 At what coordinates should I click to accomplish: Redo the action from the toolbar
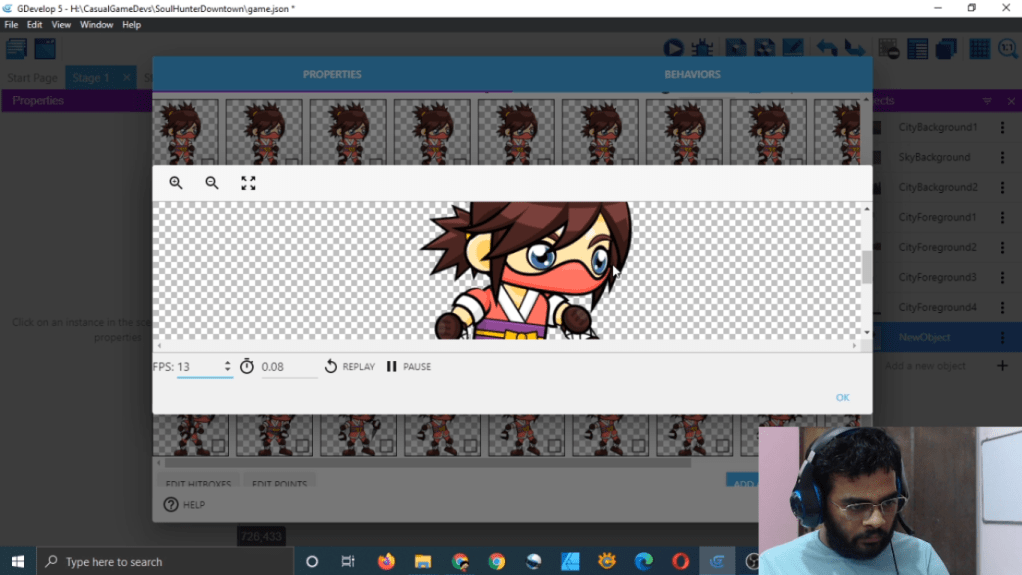coord(854,49)
